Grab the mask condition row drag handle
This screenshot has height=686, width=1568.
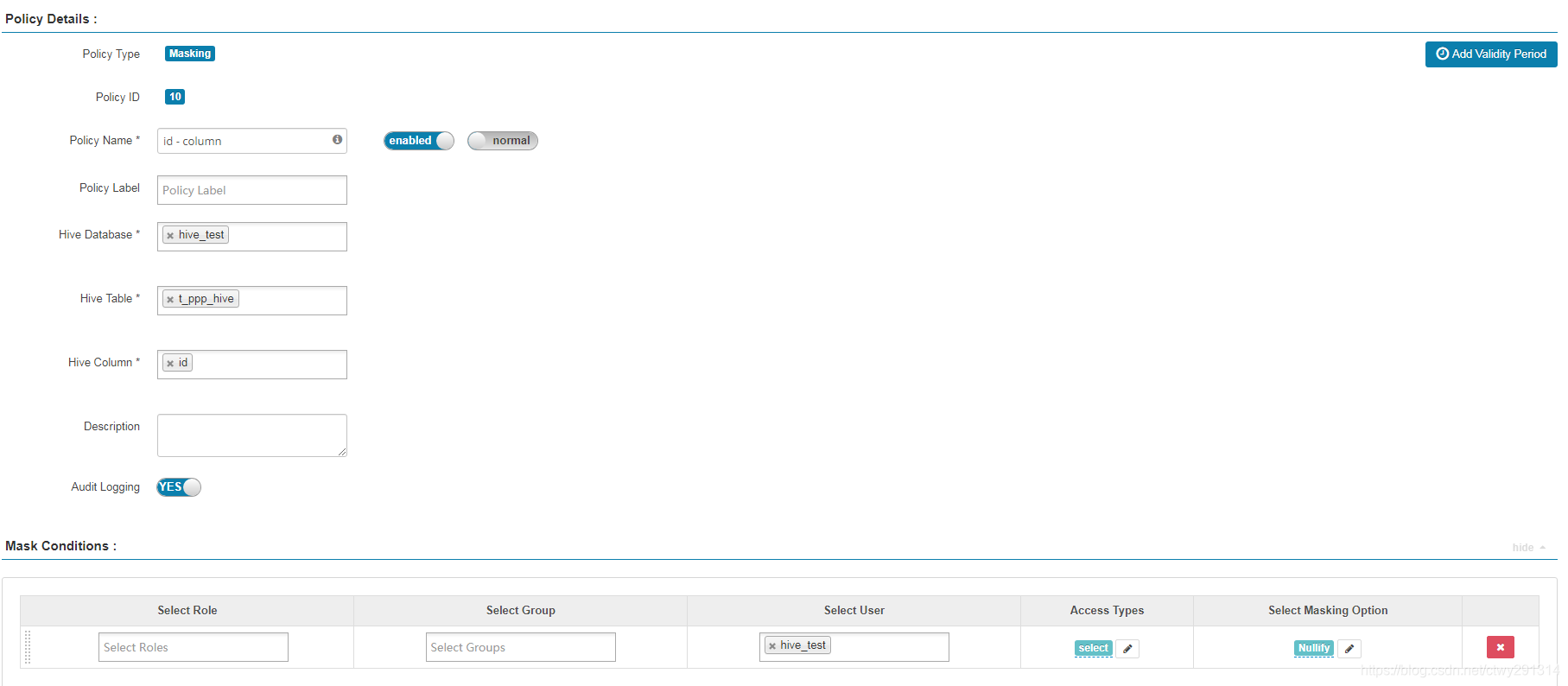click(x=28, y=647)
